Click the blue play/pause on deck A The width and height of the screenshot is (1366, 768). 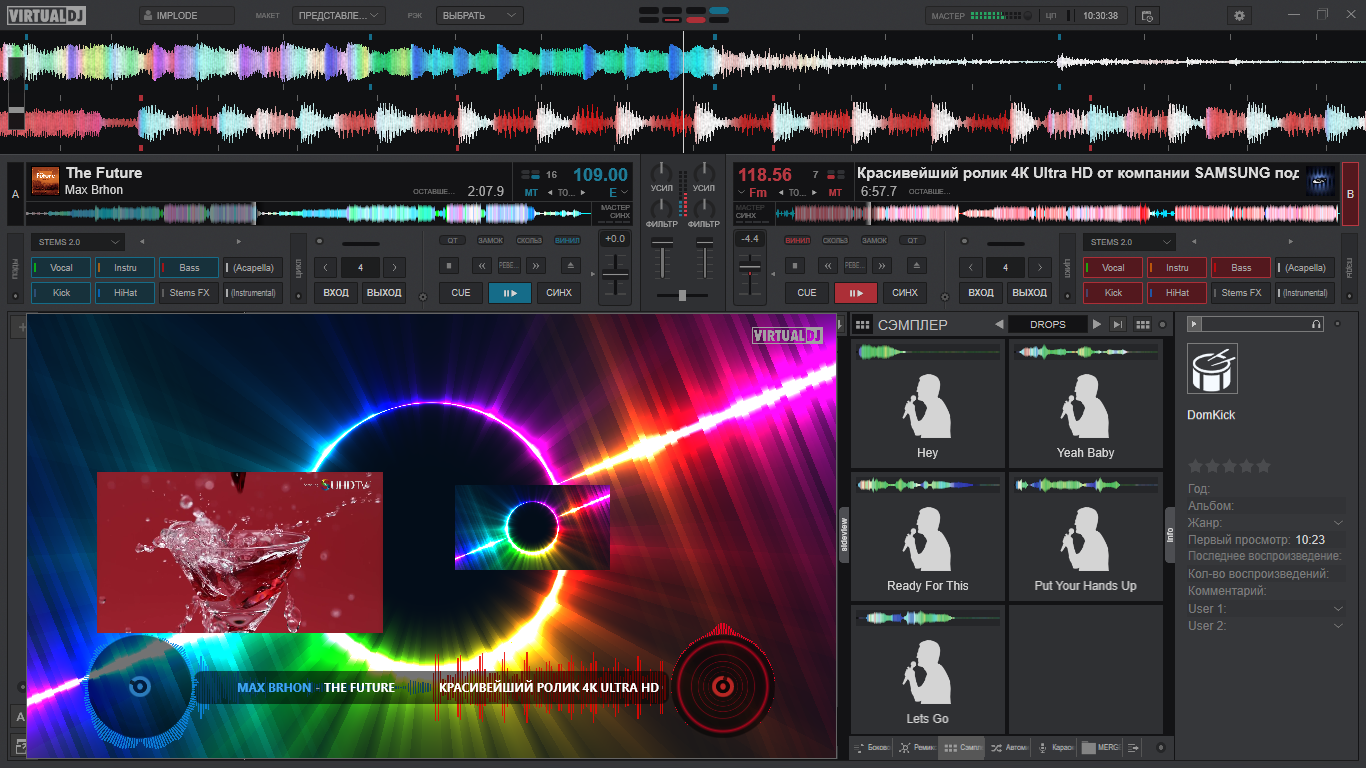click(x=510, y=293)
